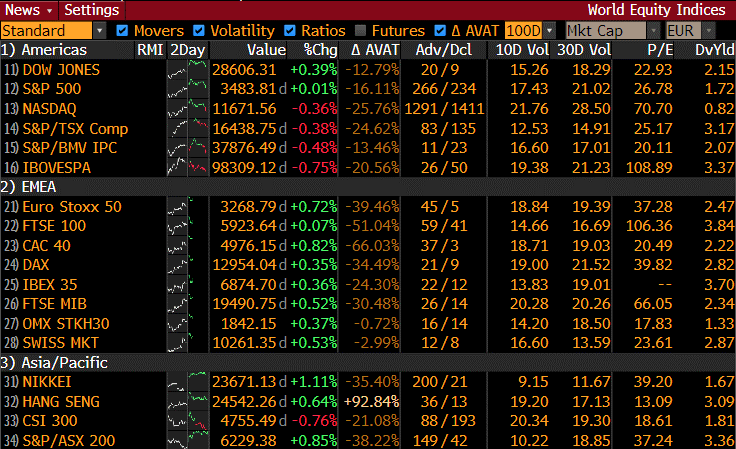
Task: Toggle the Δ AVAT checkbox
Action: coord(440,31)
